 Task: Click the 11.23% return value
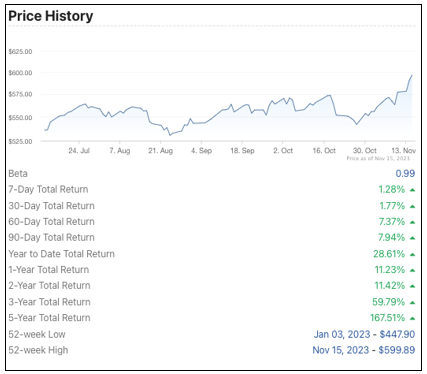click(x=390, y=270)
